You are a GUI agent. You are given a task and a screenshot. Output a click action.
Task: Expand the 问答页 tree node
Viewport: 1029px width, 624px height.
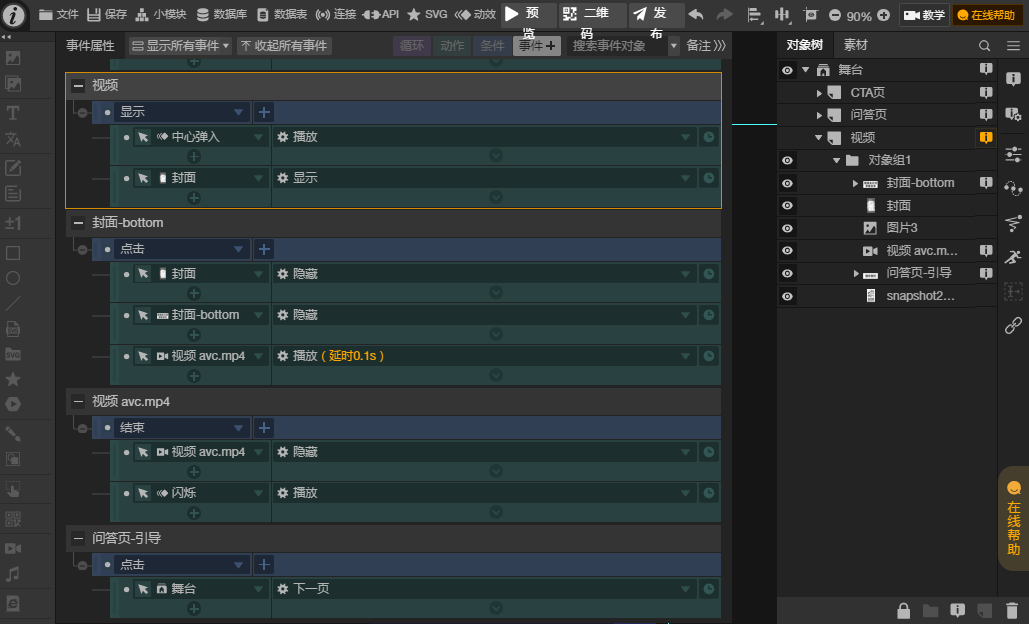point(819,115)
